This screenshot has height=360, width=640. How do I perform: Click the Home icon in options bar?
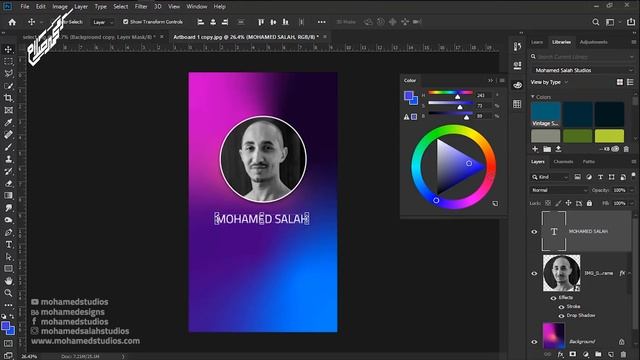(x=12, y=22)
